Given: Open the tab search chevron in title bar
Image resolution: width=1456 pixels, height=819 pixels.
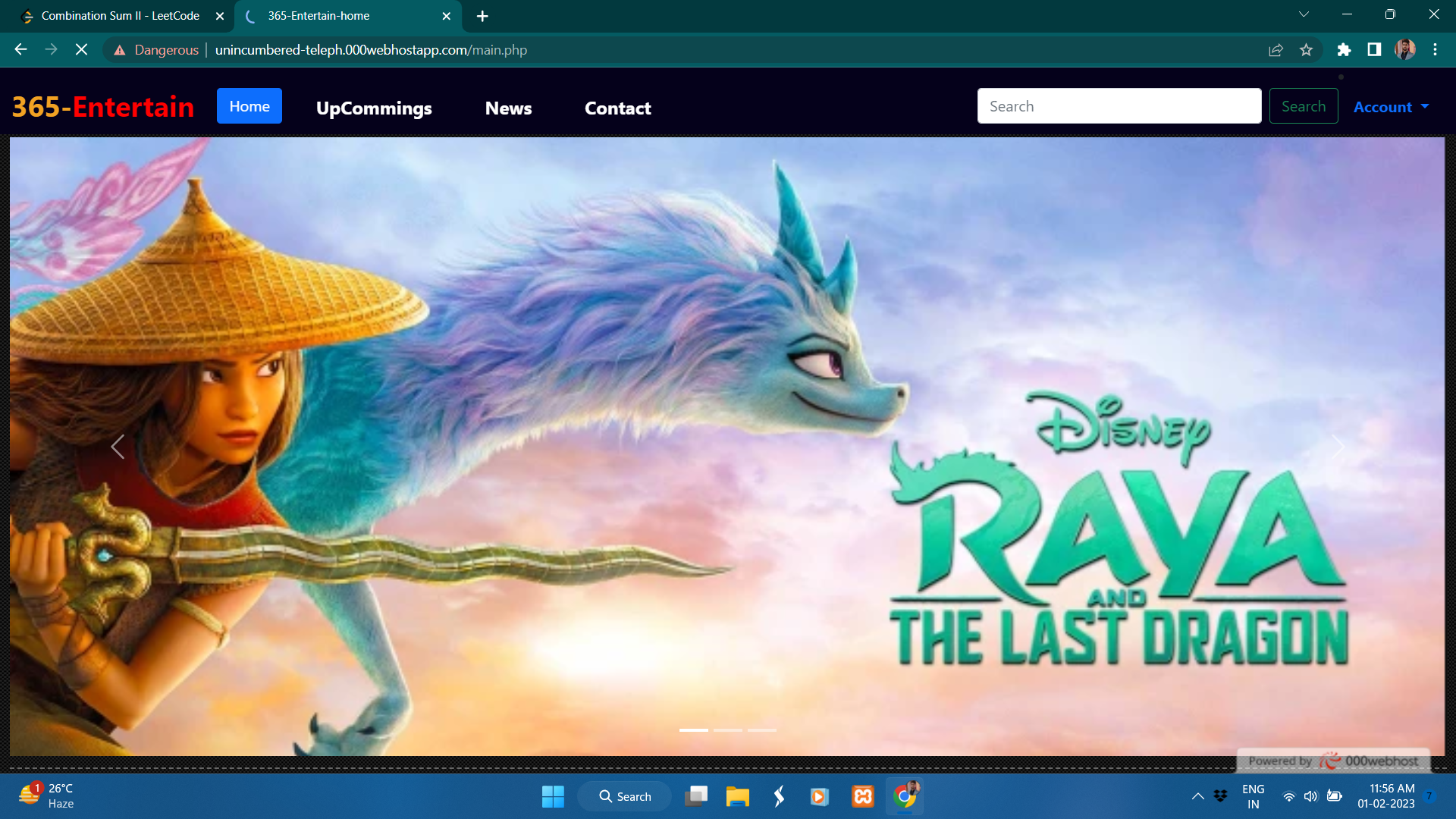Looking at the screenshot, I should [1304, 14].
